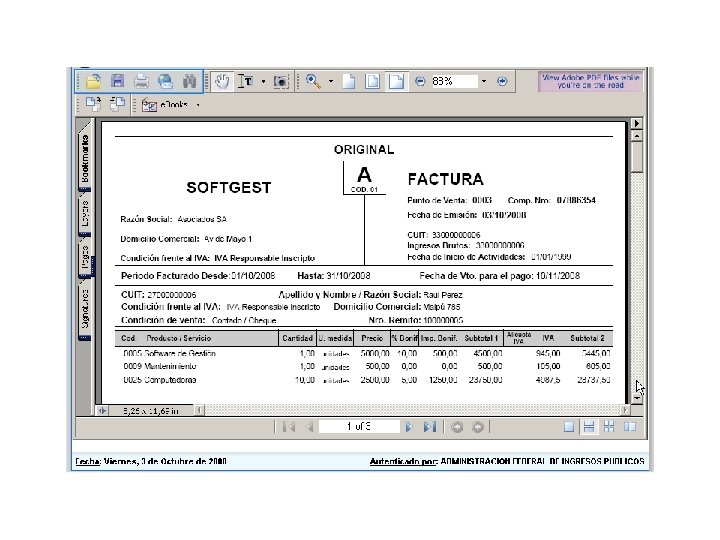Go to First Page
720x540 pixels.
(x=289, y=427)
